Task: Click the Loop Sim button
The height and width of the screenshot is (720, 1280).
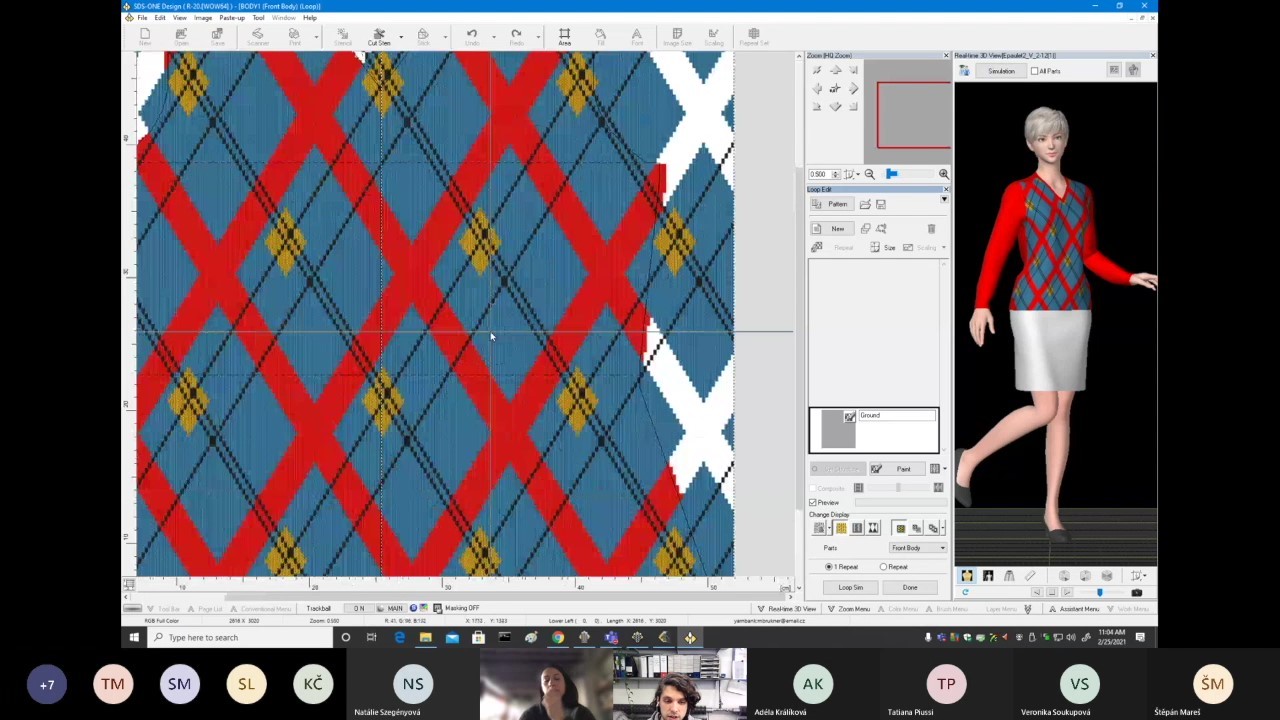Action: pos(851,587)
